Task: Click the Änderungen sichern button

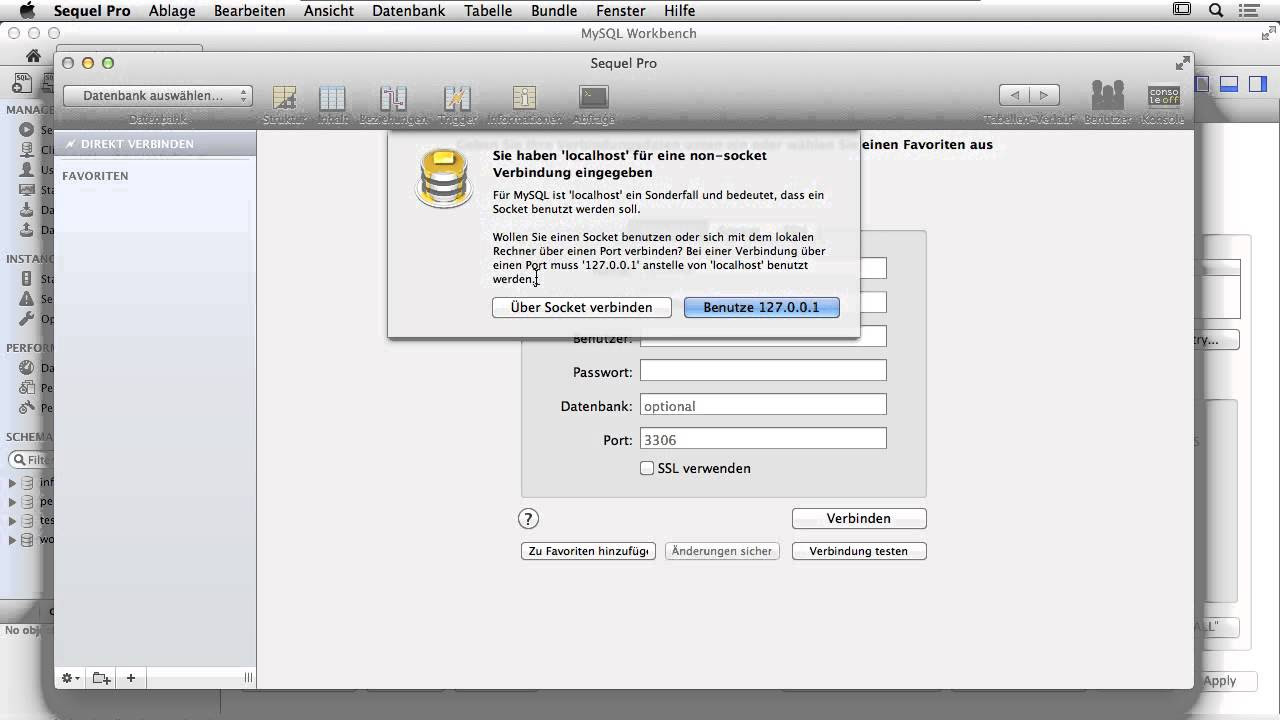Action: 722,551
